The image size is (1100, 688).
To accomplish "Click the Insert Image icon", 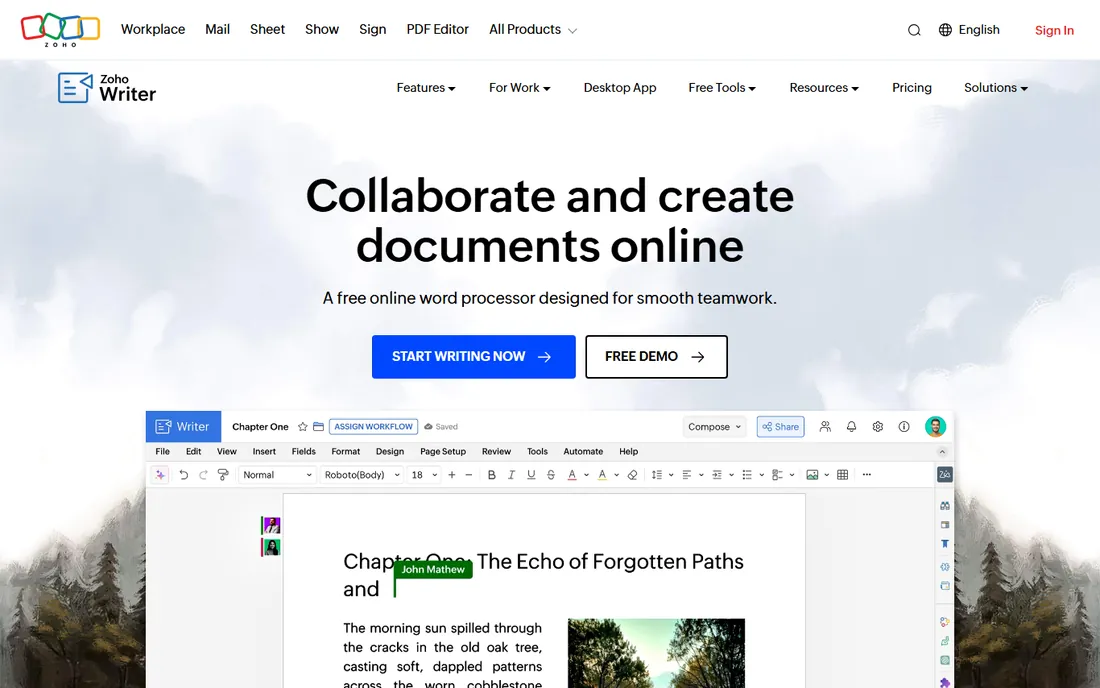I will click(x=812, y=475).
